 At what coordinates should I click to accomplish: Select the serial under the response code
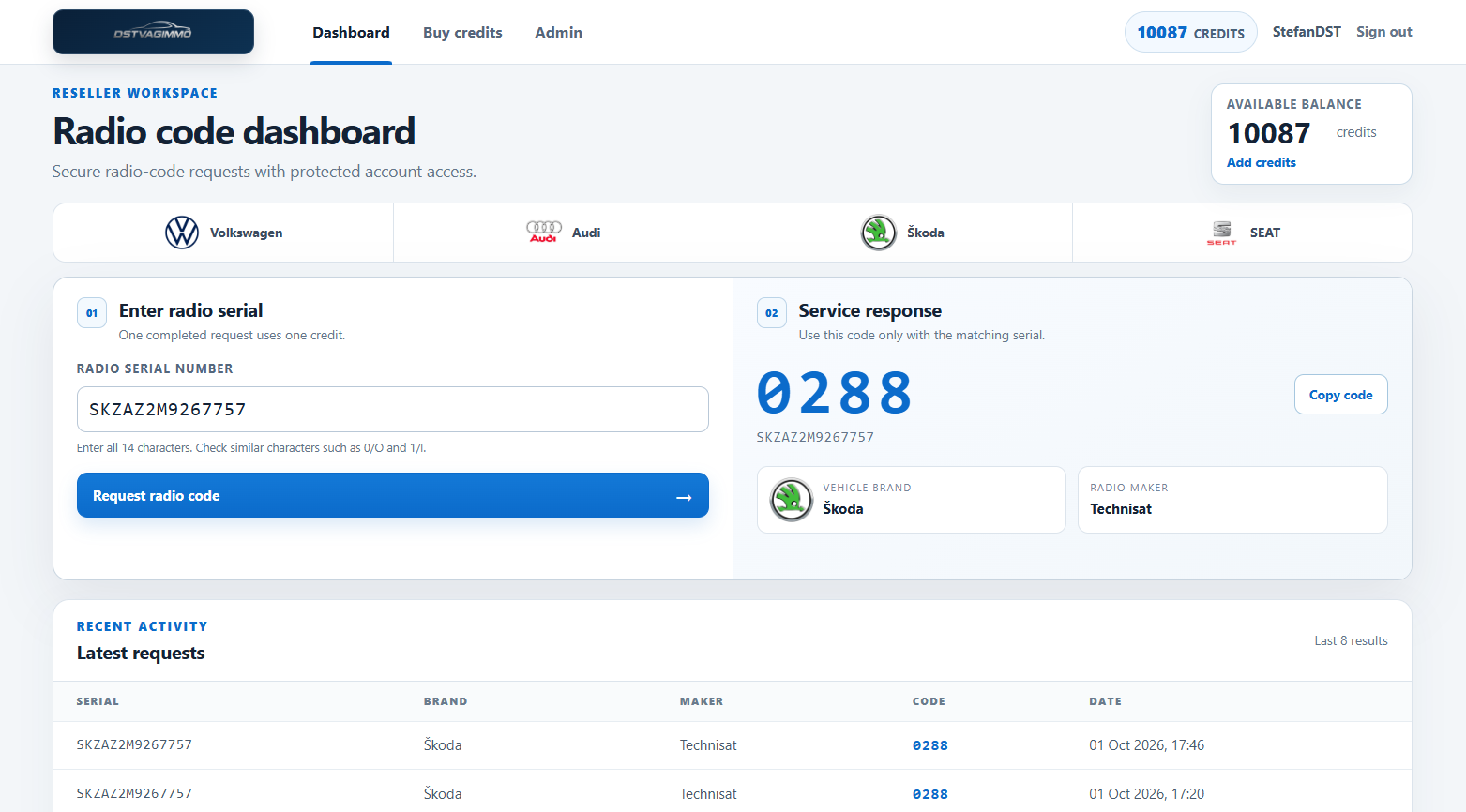pyautogui.click(x=815, y=437)
